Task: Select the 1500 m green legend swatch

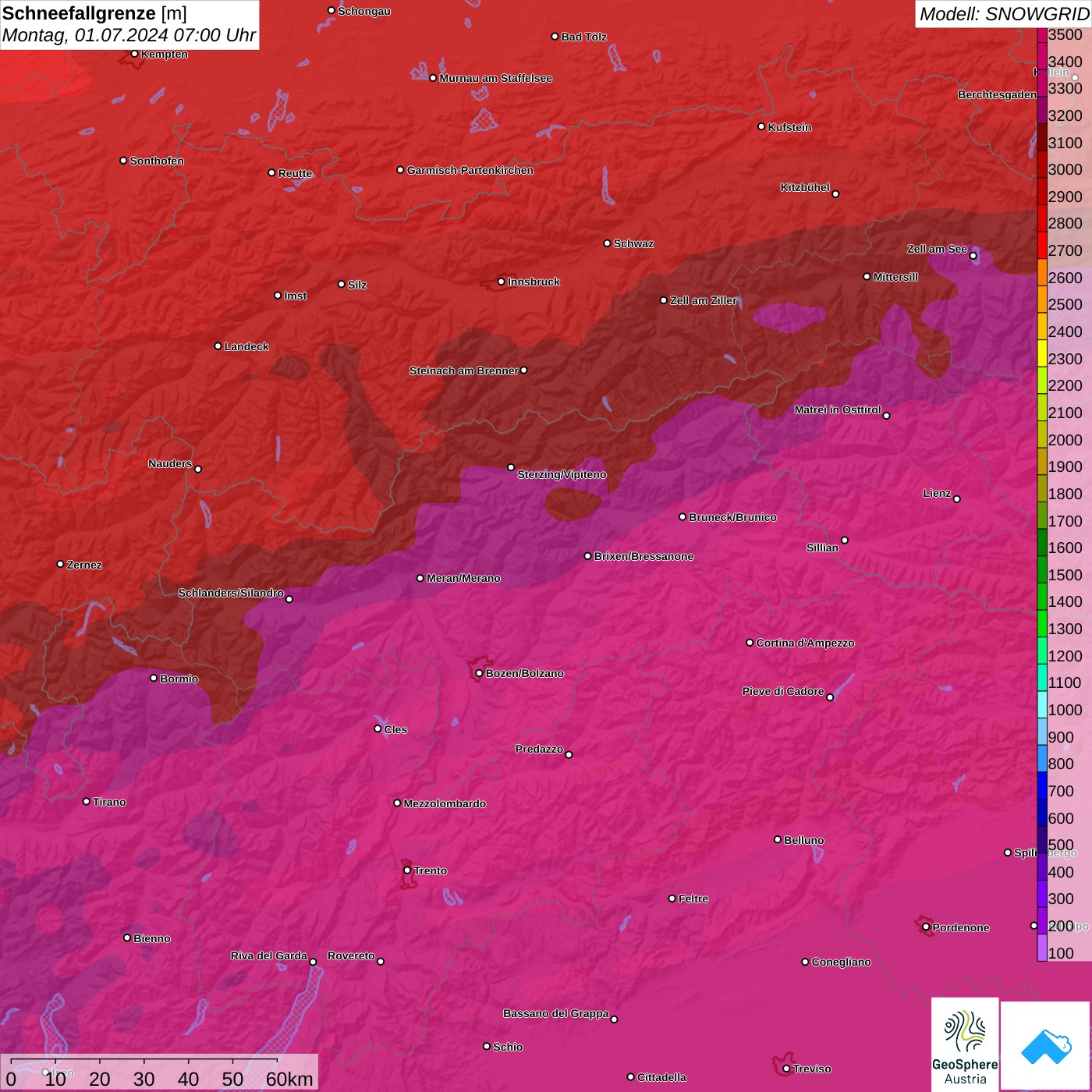Action: tap(1042, 569)
